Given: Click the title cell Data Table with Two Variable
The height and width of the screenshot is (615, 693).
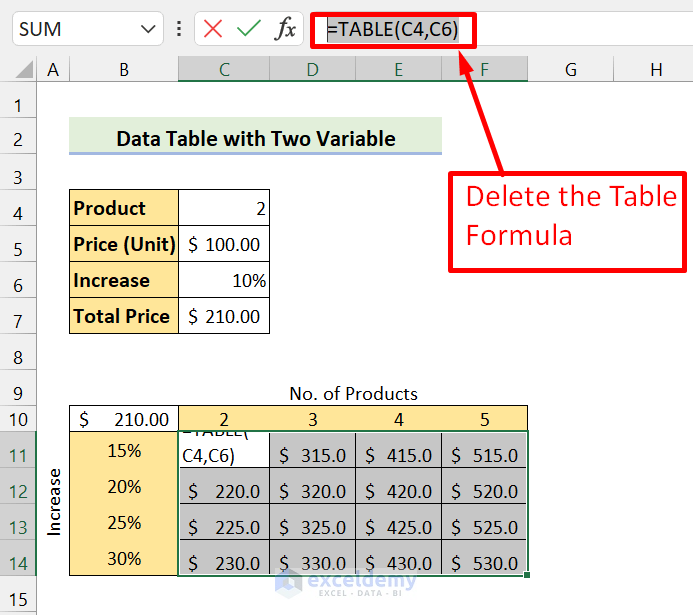Looking at the screenshot, I should tap(255, 138).
